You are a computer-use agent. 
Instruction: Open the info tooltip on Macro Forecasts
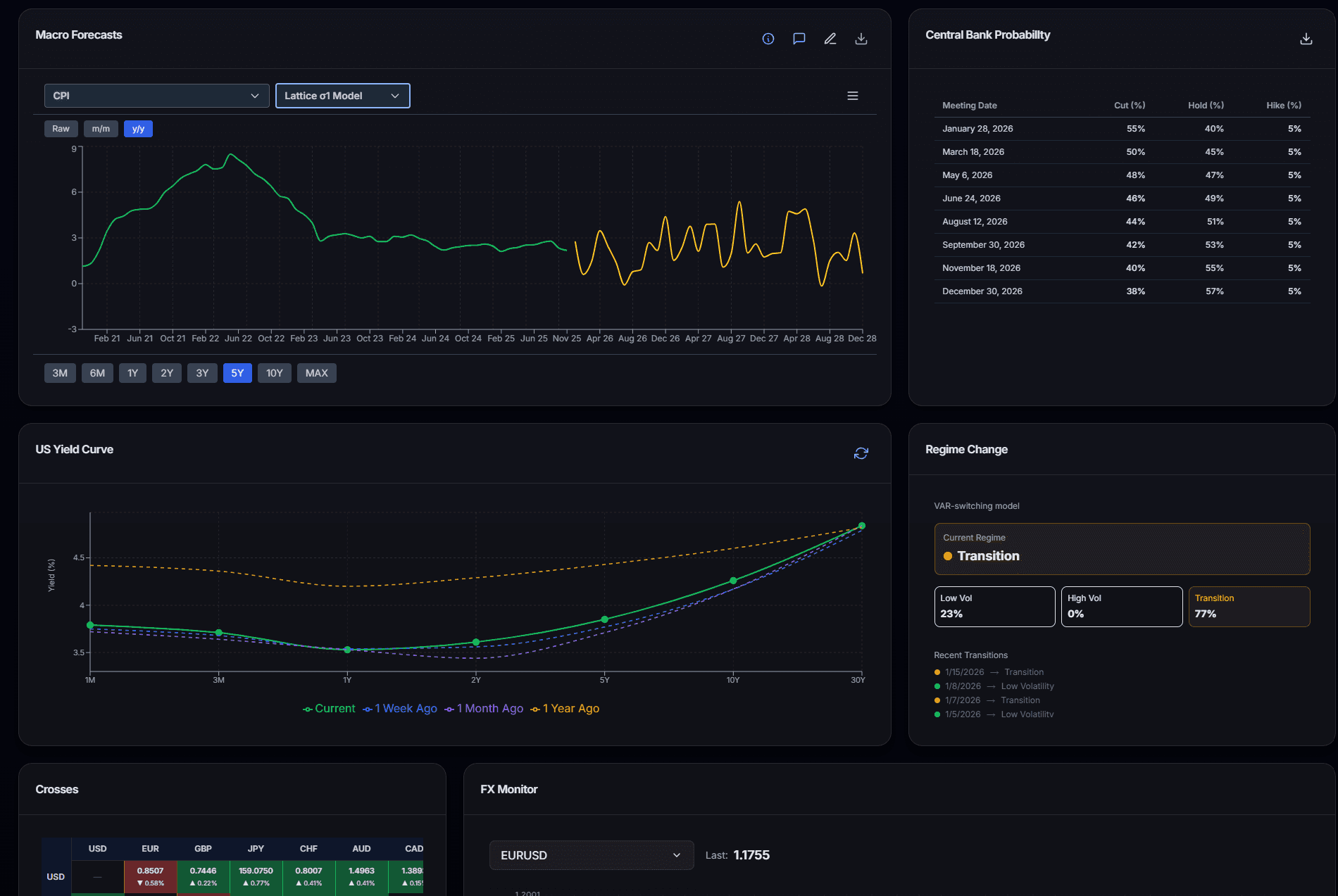point(768,39)
